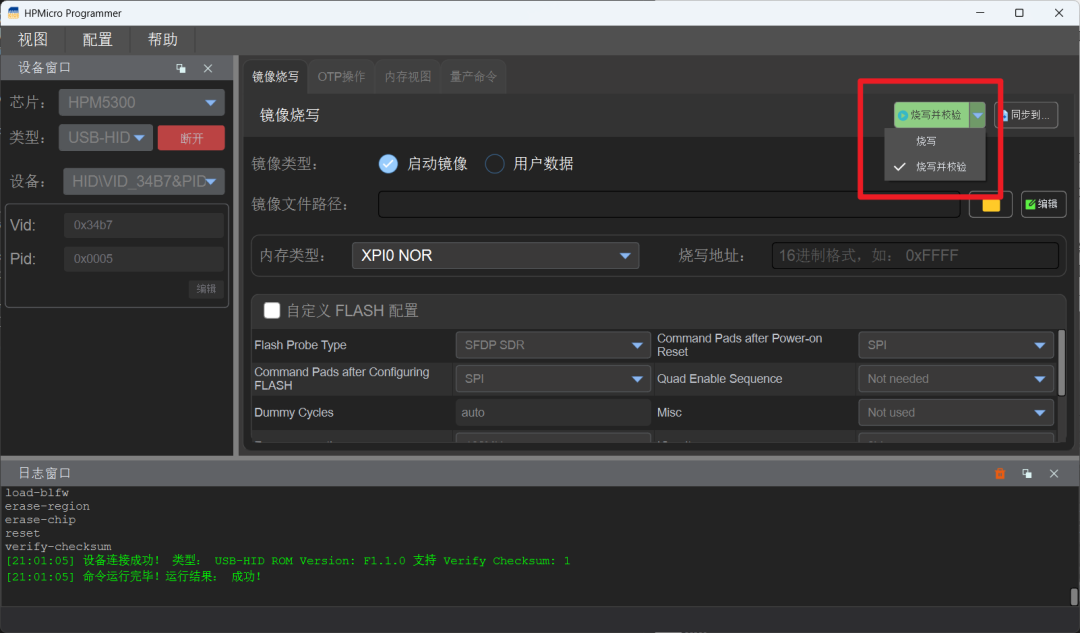Switch to 镜像烧写 tab
Image resolution: width=1080 pixels, height=633 pixels.
pyautogui.click(x=276, y=76)
